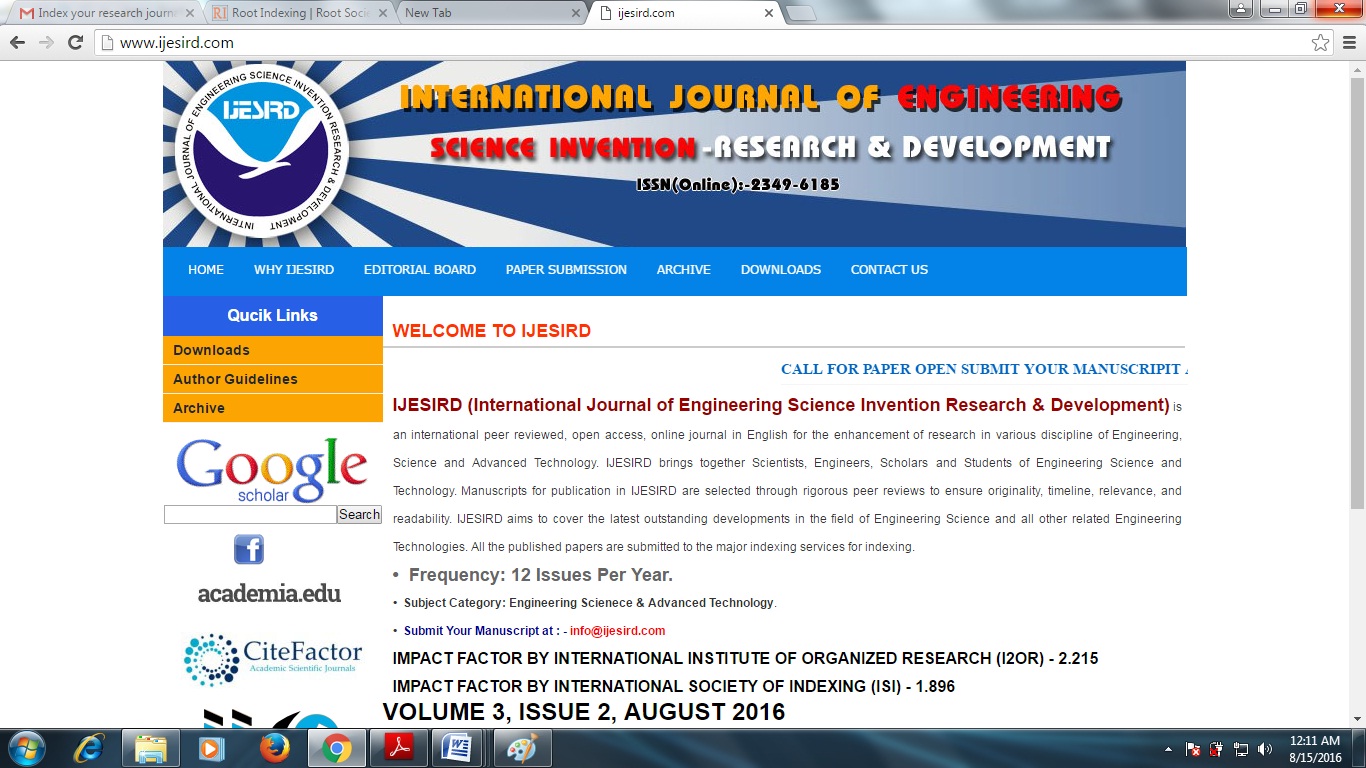1366x768 pixels.
Task: Open the Archive quick link in the sidebar
Action: [273, 408]
